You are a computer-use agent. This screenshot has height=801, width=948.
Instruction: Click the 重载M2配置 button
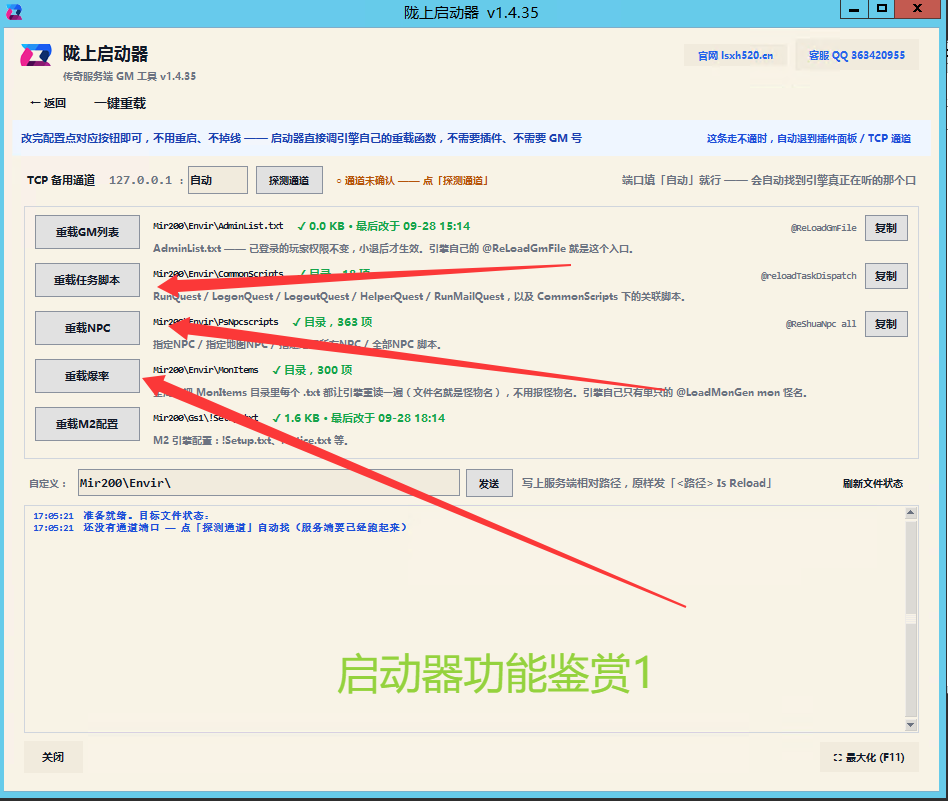88,424
